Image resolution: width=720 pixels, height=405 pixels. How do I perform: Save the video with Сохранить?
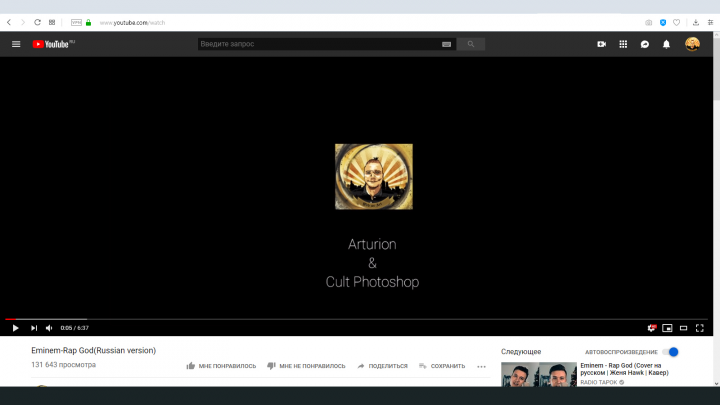pyautogui.click(x=442, y=366)
